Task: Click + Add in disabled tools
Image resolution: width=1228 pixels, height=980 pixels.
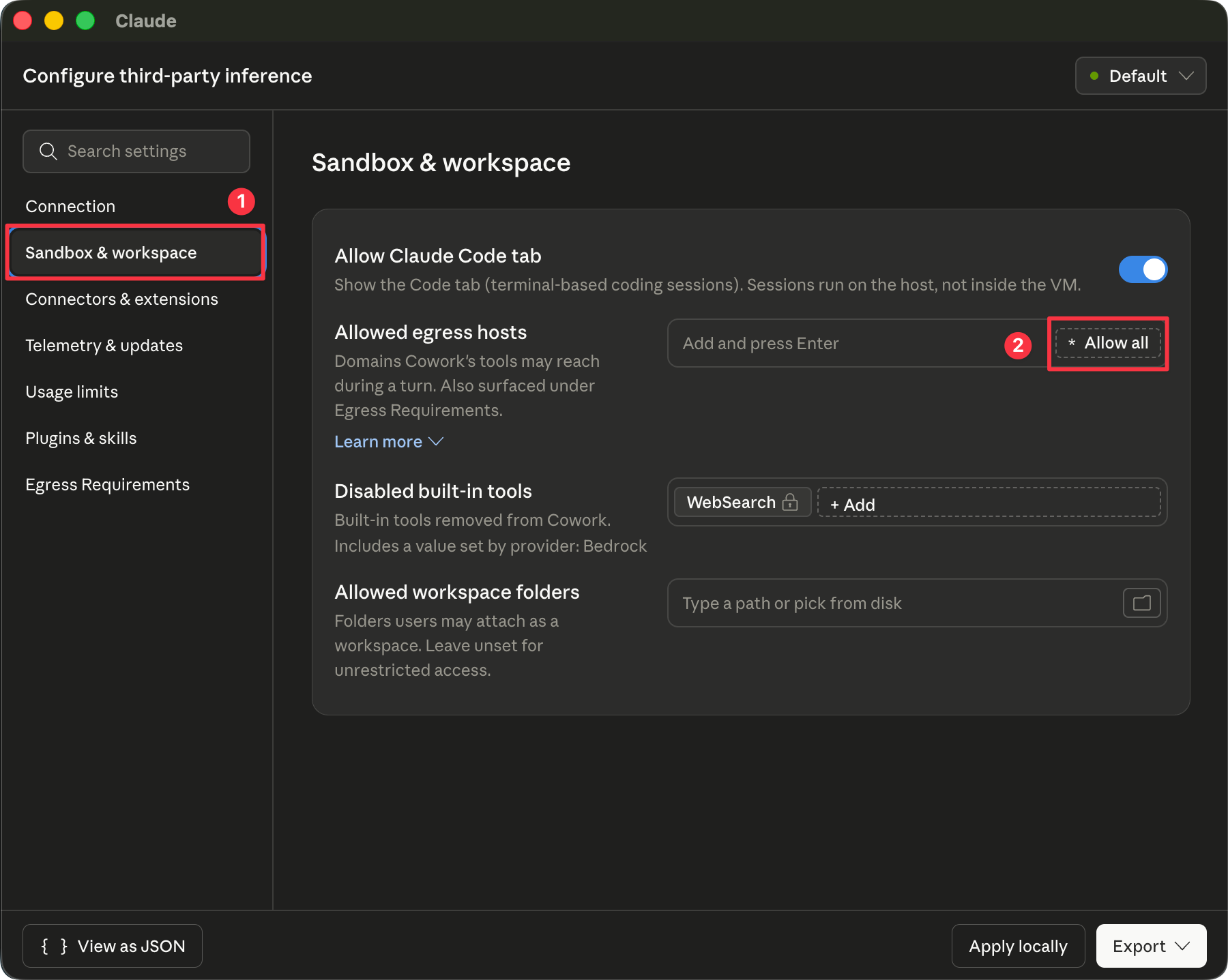Action: tap(989, 503)
